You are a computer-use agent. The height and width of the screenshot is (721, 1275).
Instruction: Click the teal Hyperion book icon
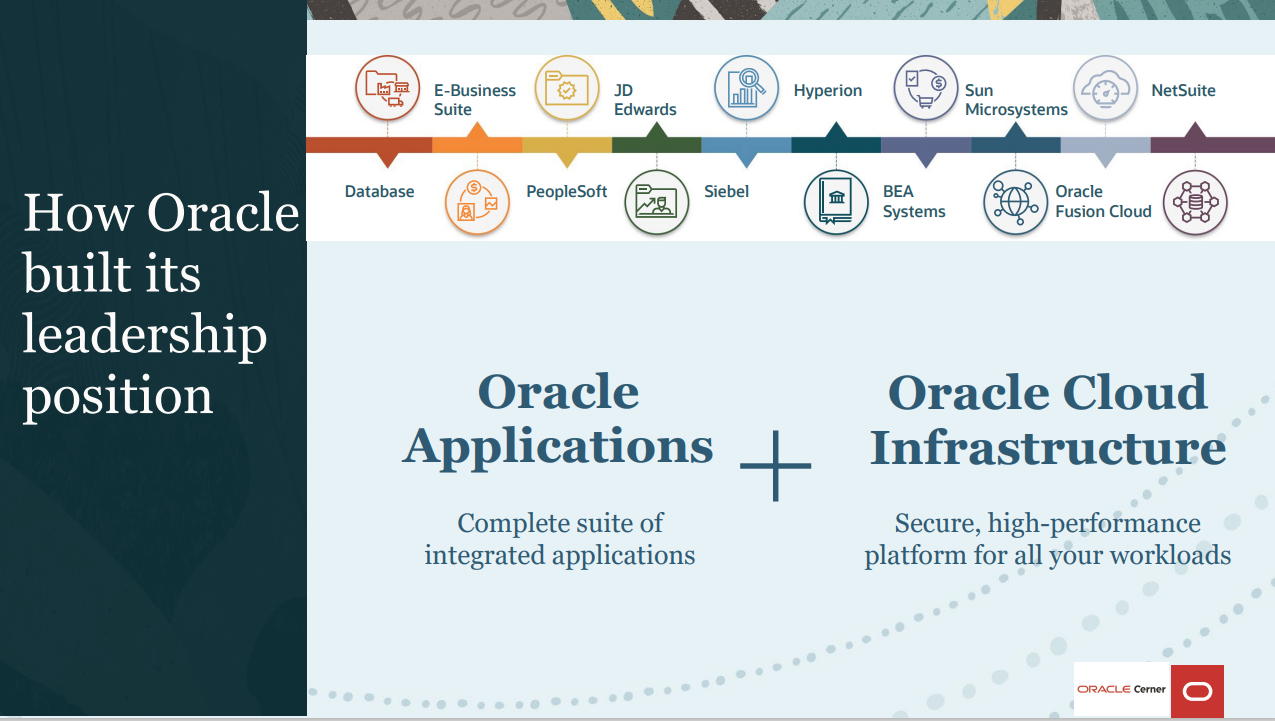click(836, 202)
